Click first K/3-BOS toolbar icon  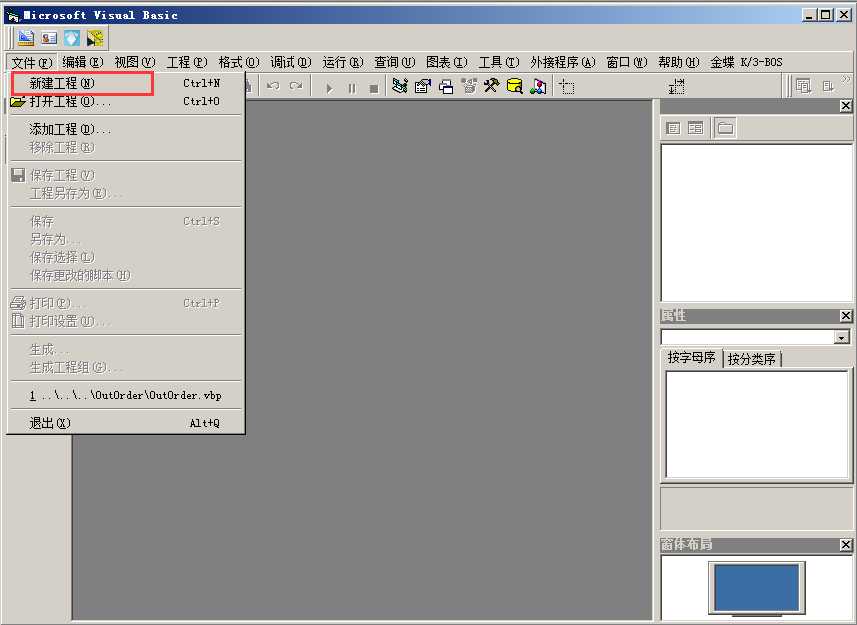[x=26, y=38]
